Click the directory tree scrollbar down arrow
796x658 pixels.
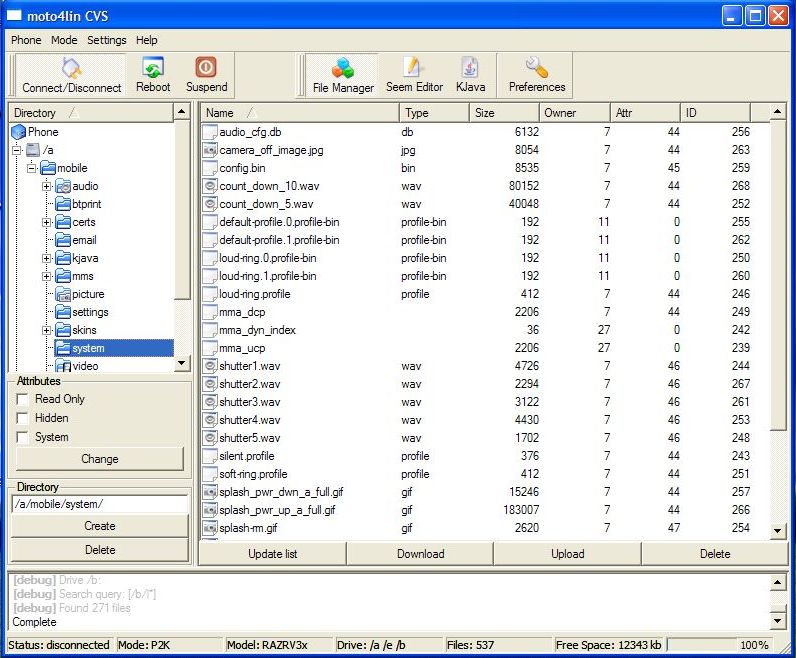tap(182, 364)
